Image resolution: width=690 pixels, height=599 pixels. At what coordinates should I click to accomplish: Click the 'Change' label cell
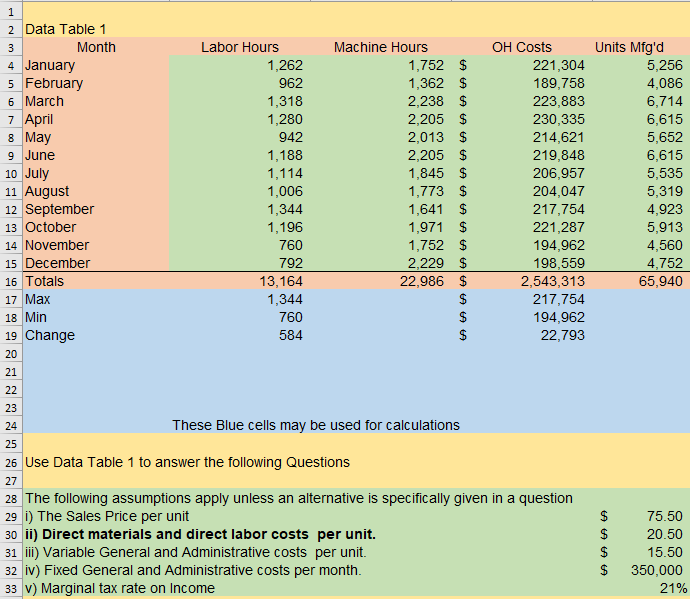click(x=96, y=335)
